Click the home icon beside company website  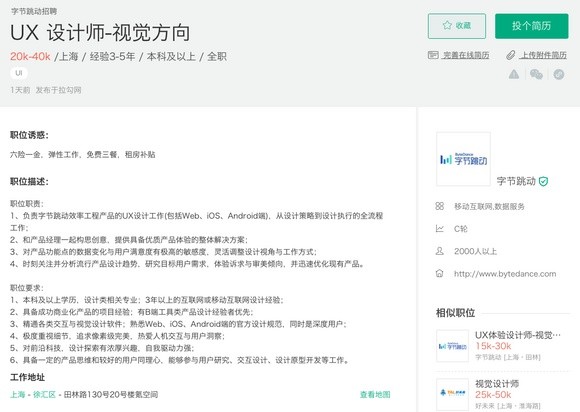[x=439, y=273]
